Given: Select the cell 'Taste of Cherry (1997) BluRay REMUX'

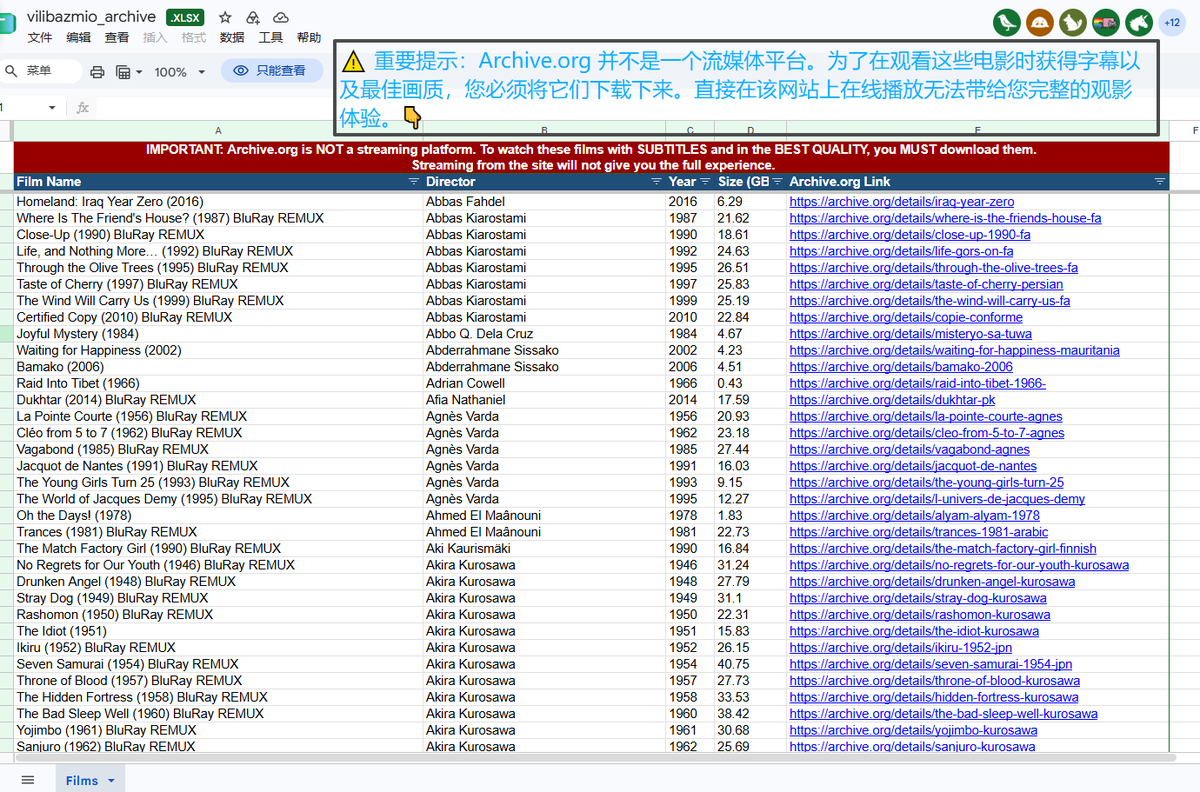Looking at the screenshot, I should point(218,285).
